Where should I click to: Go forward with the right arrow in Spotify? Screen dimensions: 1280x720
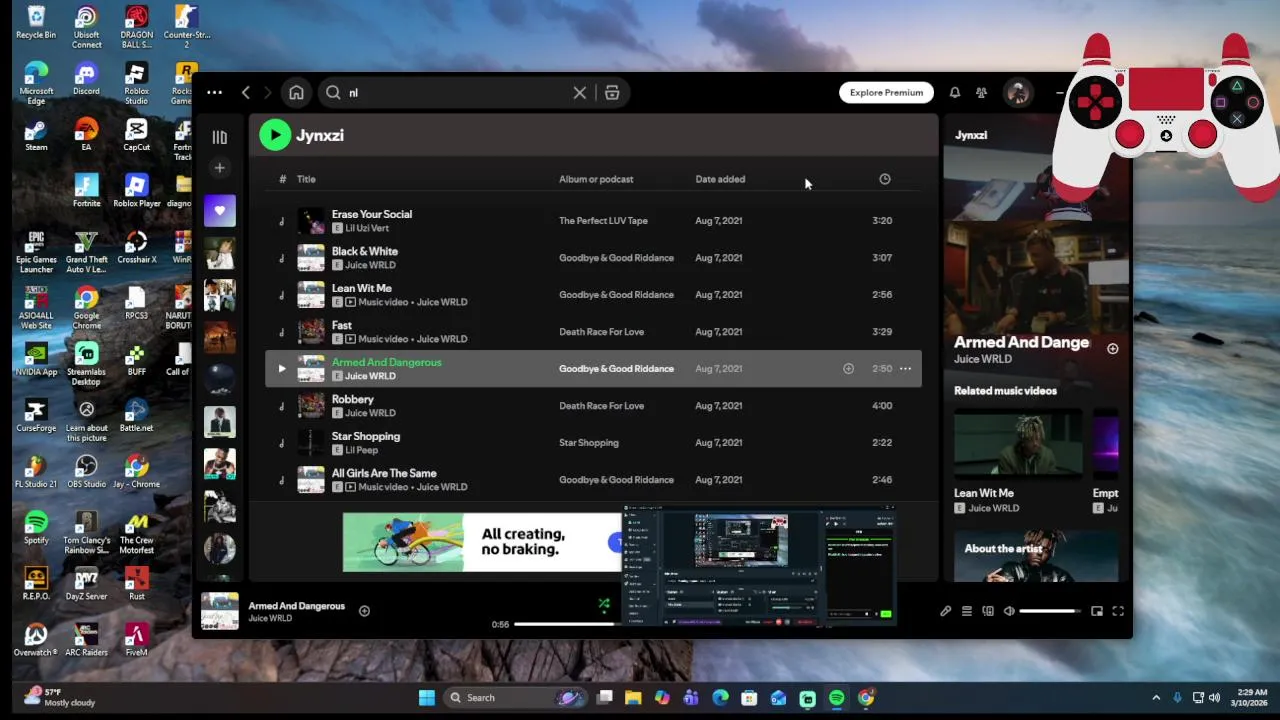[268, 92]
